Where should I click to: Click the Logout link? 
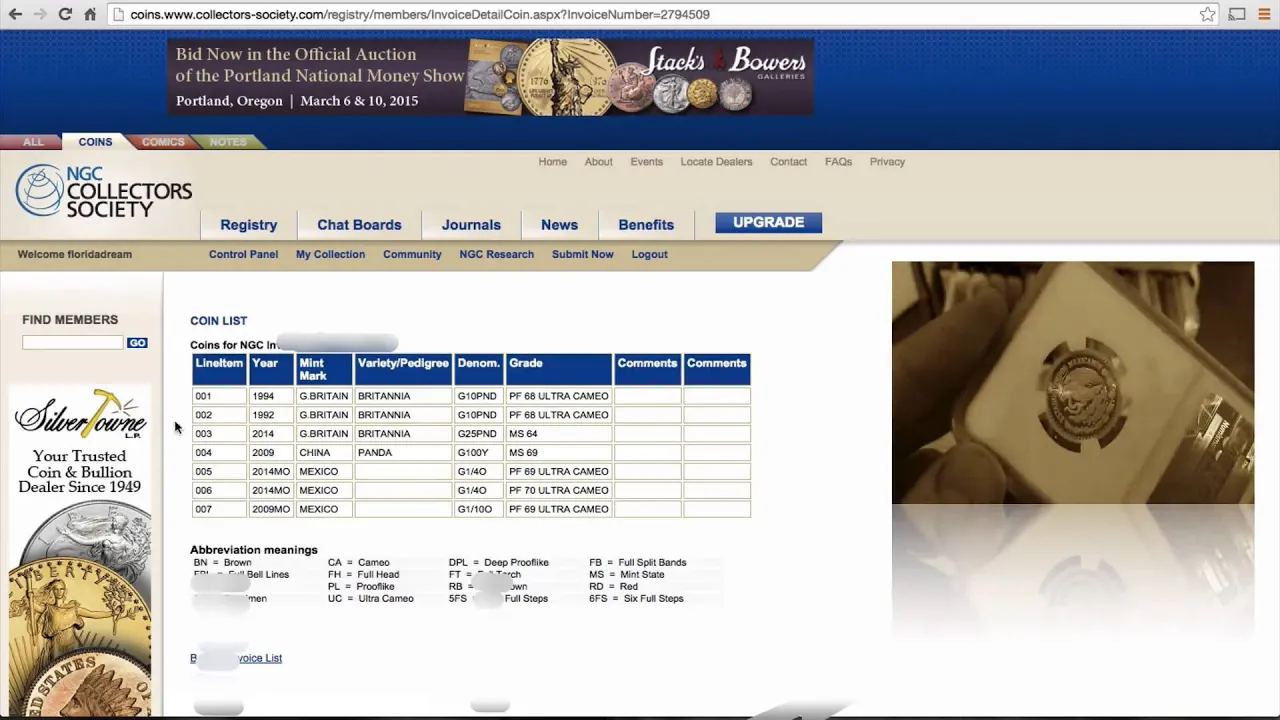(649, 254)
